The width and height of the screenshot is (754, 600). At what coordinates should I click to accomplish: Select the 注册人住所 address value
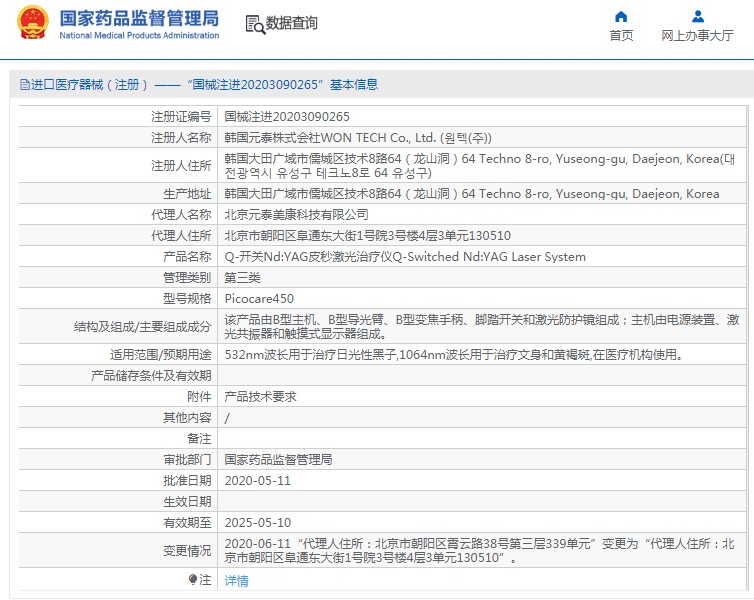point(482,165)
